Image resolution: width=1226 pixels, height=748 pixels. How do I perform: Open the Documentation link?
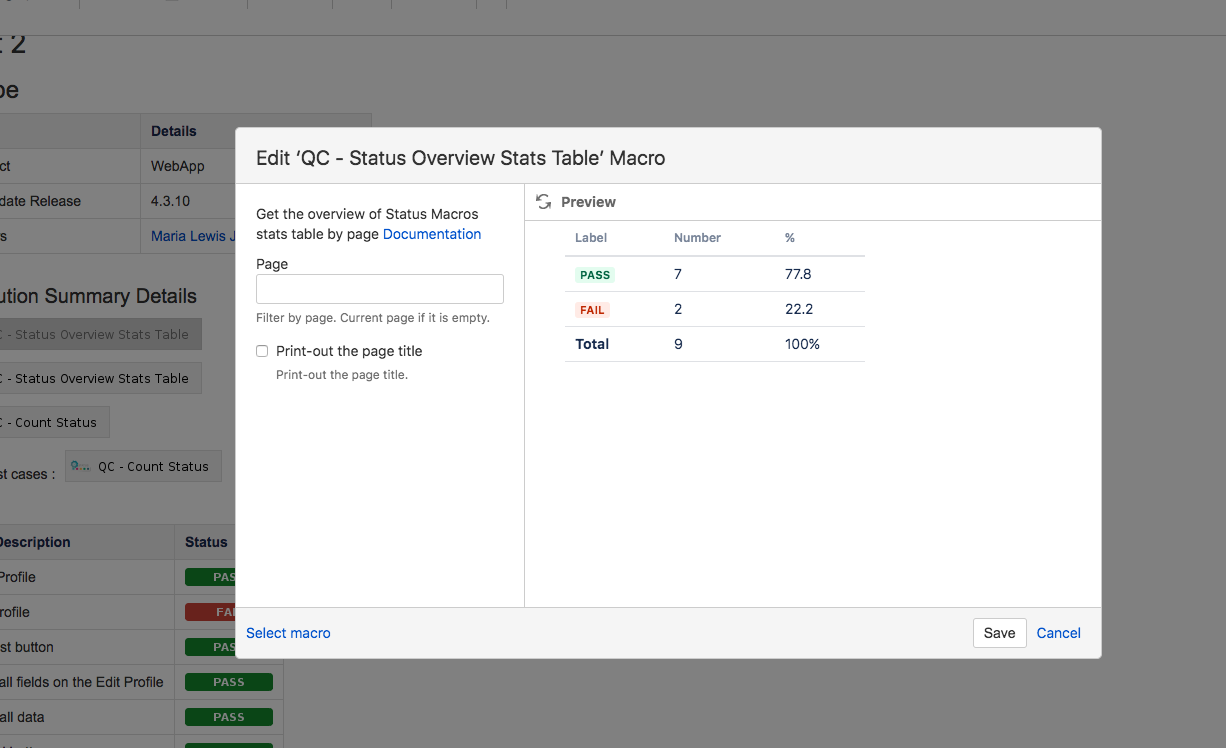coord(432,234)
